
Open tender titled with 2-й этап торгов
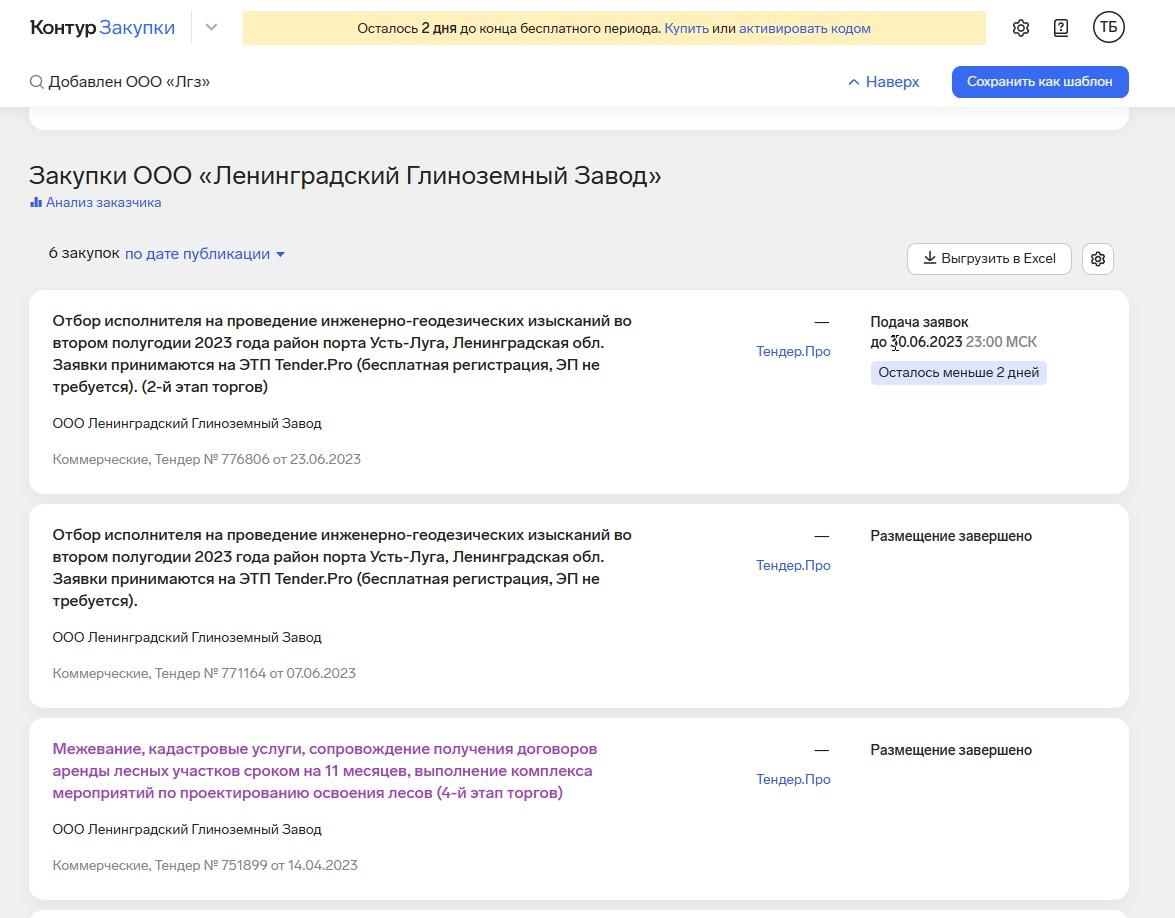pos(342,354)
